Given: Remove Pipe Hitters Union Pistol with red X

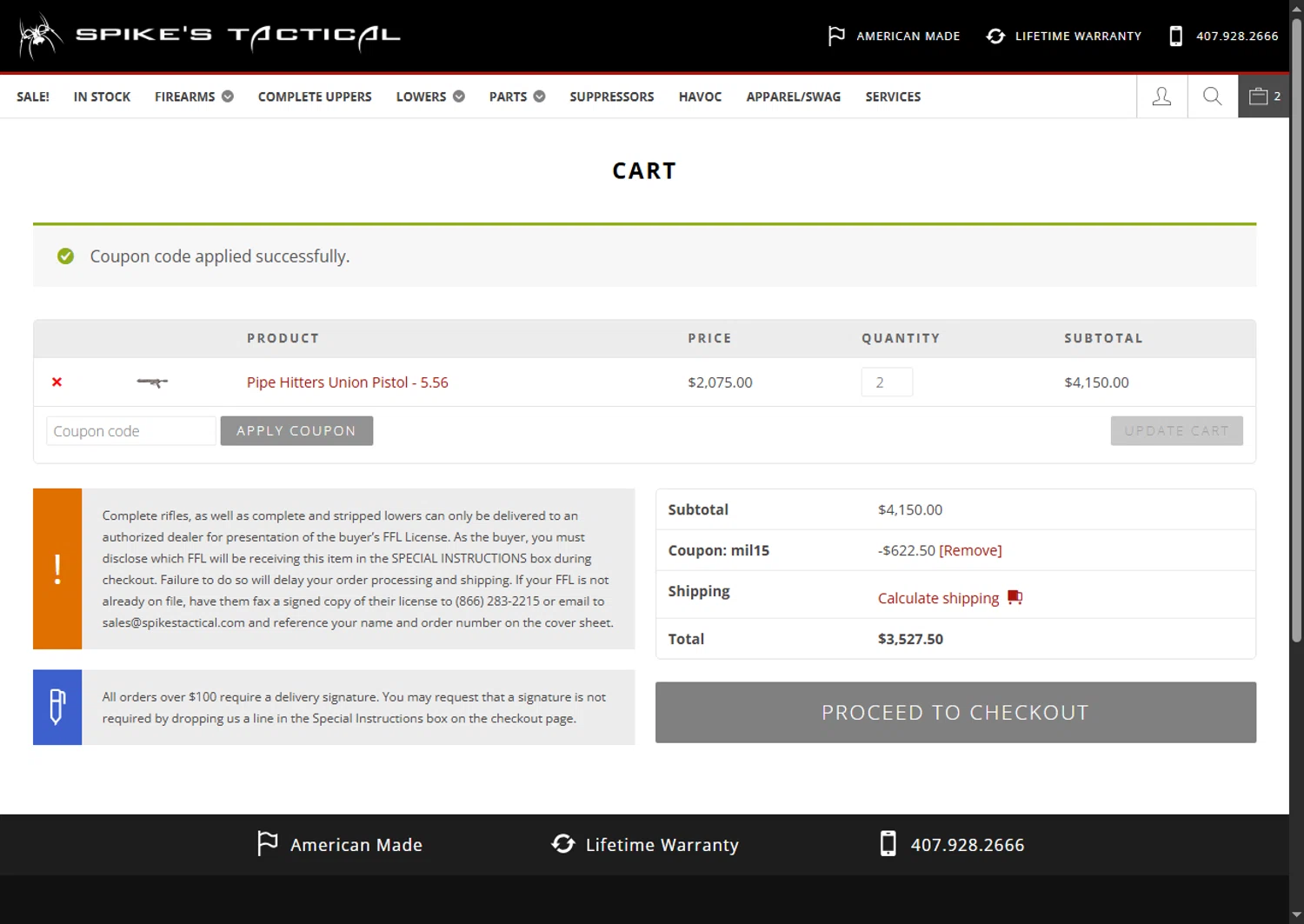Looking at the screenshot, I should pyautogui.click(x=57, y=382).
